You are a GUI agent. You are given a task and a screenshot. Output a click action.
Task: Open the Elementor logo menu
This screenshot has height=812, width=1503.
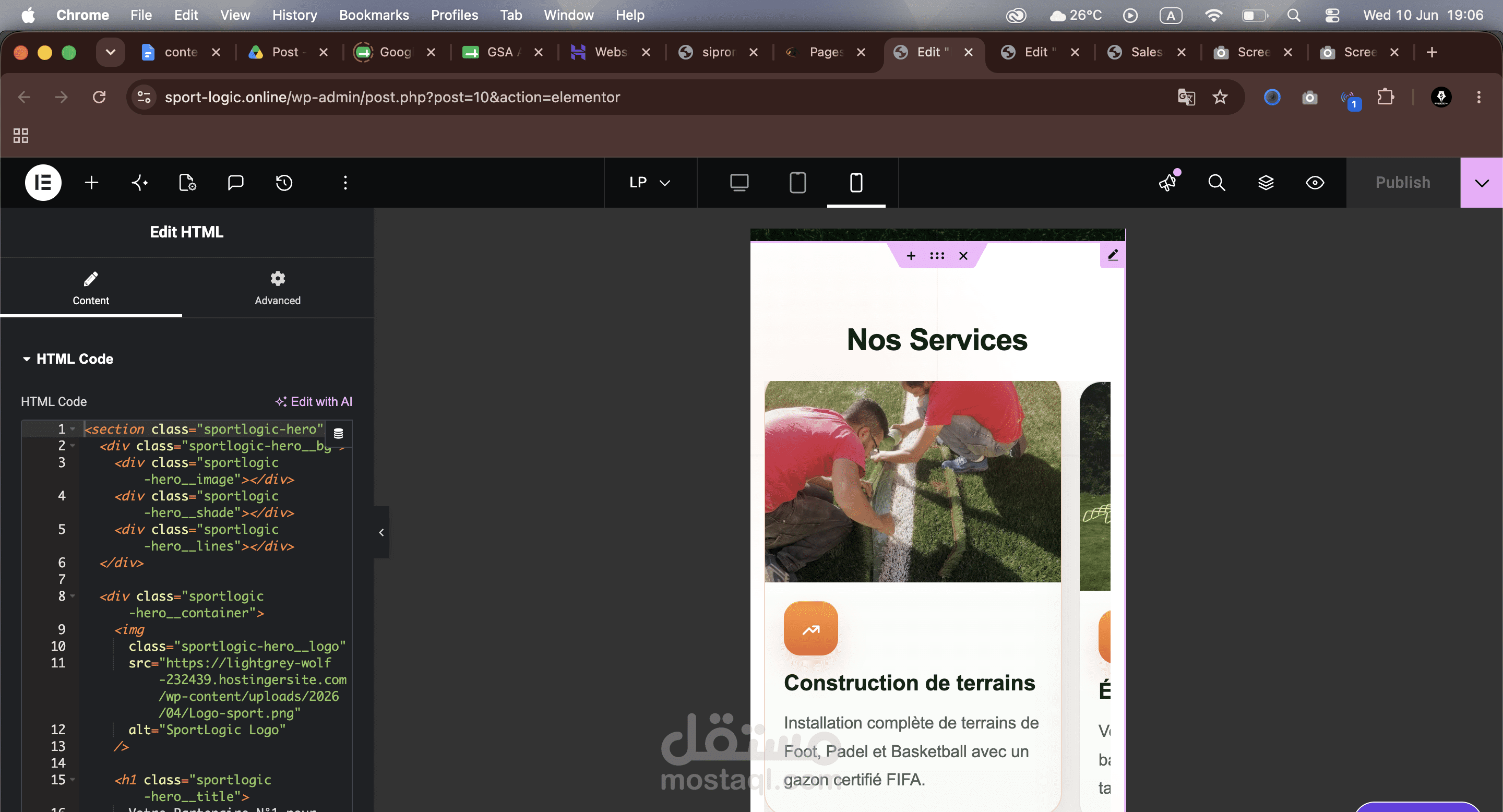[x=43, y=183]
